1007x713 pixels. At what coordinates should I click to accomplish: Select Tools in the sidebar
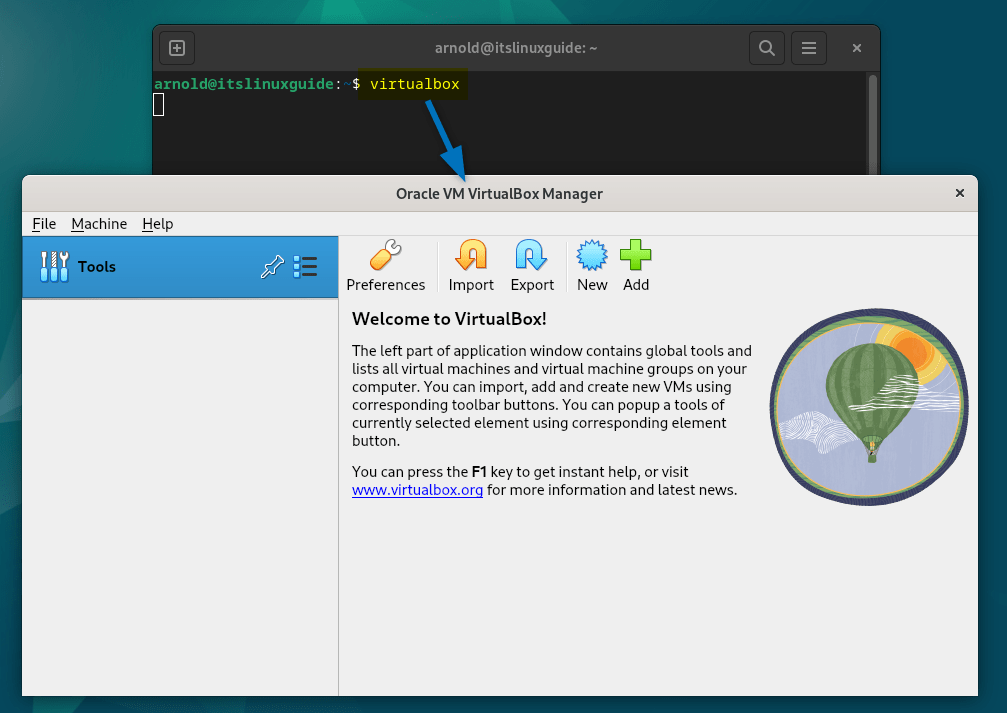[x=95, y=267]
